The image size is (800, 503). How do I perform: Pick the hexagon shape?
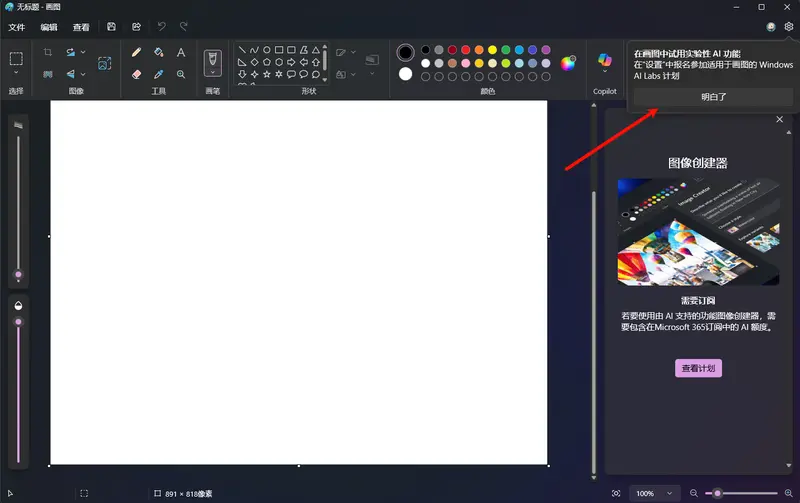click(279, 62)
